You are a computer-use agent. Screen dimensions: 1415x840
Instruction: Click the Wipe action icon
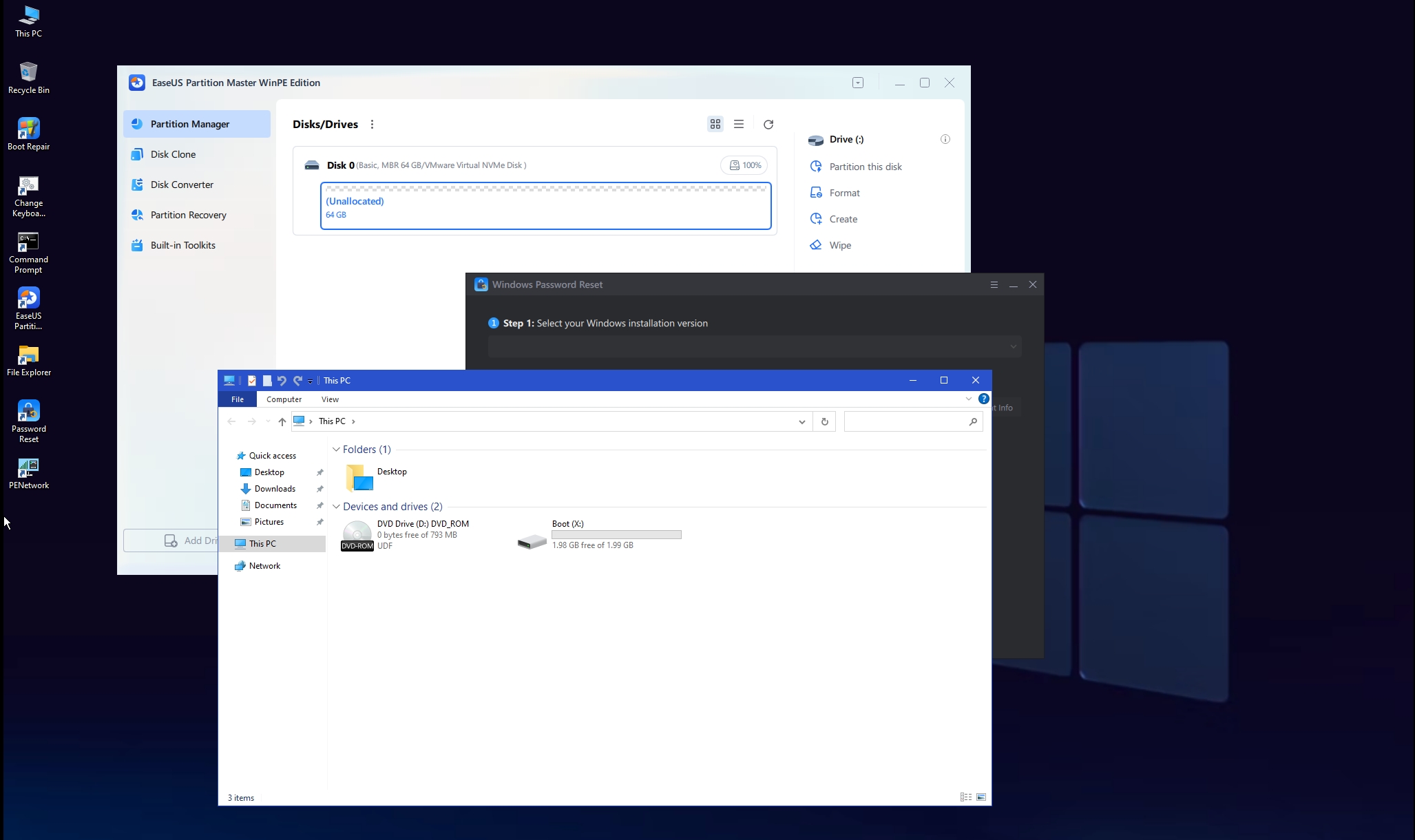[816, 245]
